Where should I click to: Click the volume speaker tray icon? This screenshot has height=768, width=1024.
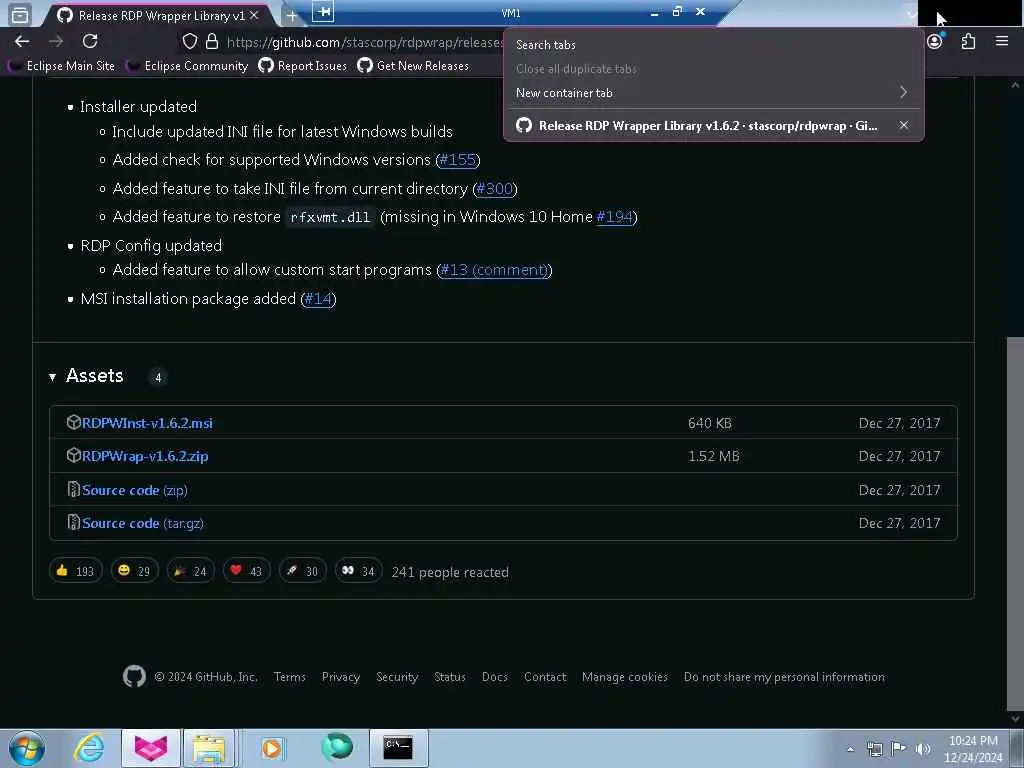[922, 749]
